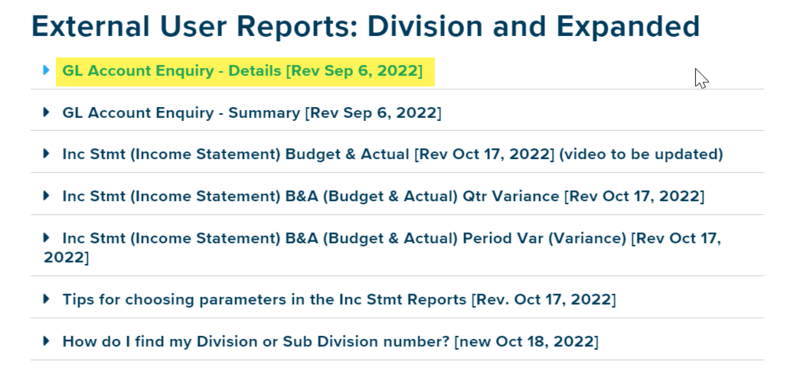Screen dimensions: 800x368
Task: Open Inc Stmt B&A Qtr Variance link
Action: coord(383,197)
